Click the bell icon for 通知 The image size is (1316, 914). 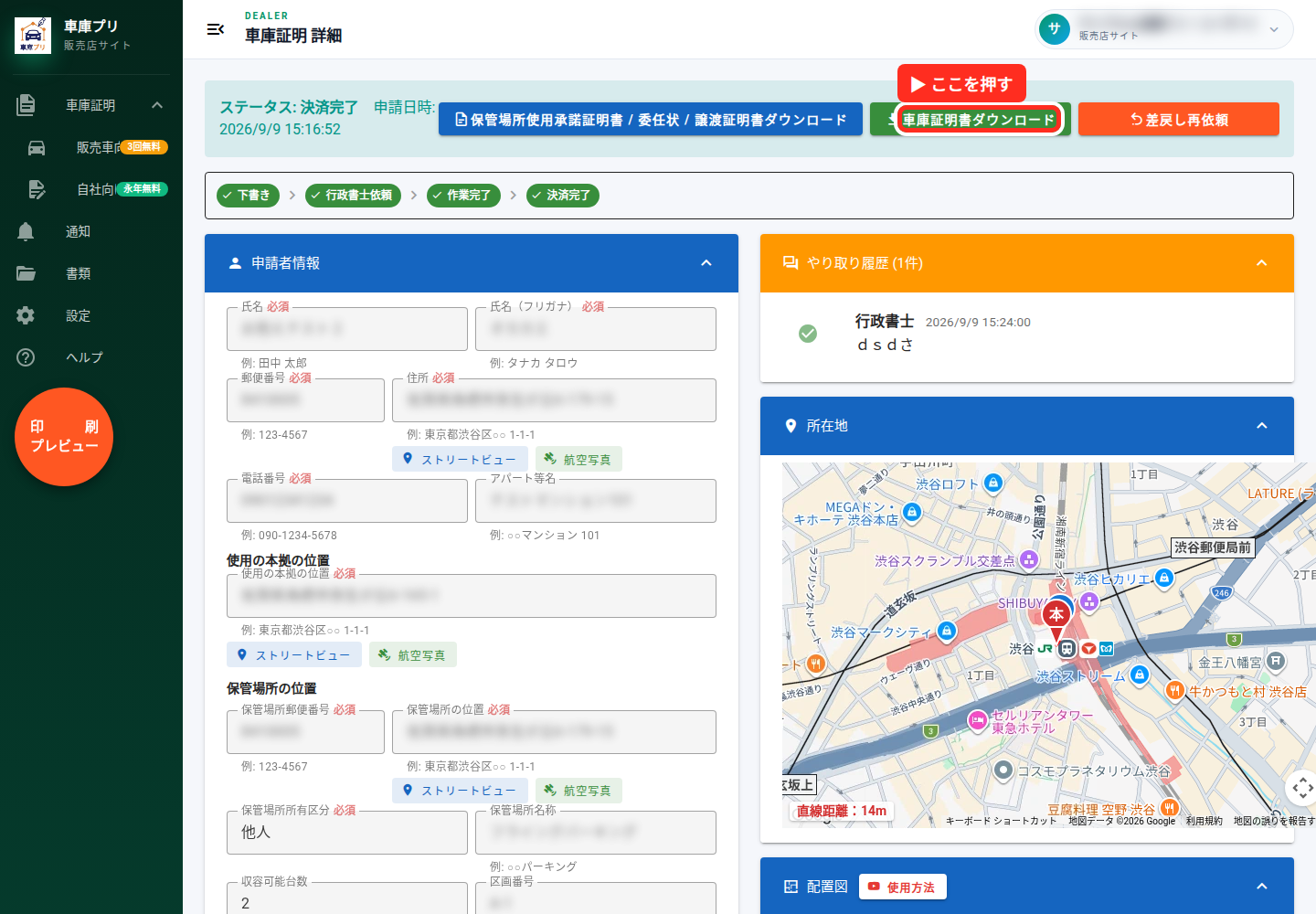pos(26,231)
